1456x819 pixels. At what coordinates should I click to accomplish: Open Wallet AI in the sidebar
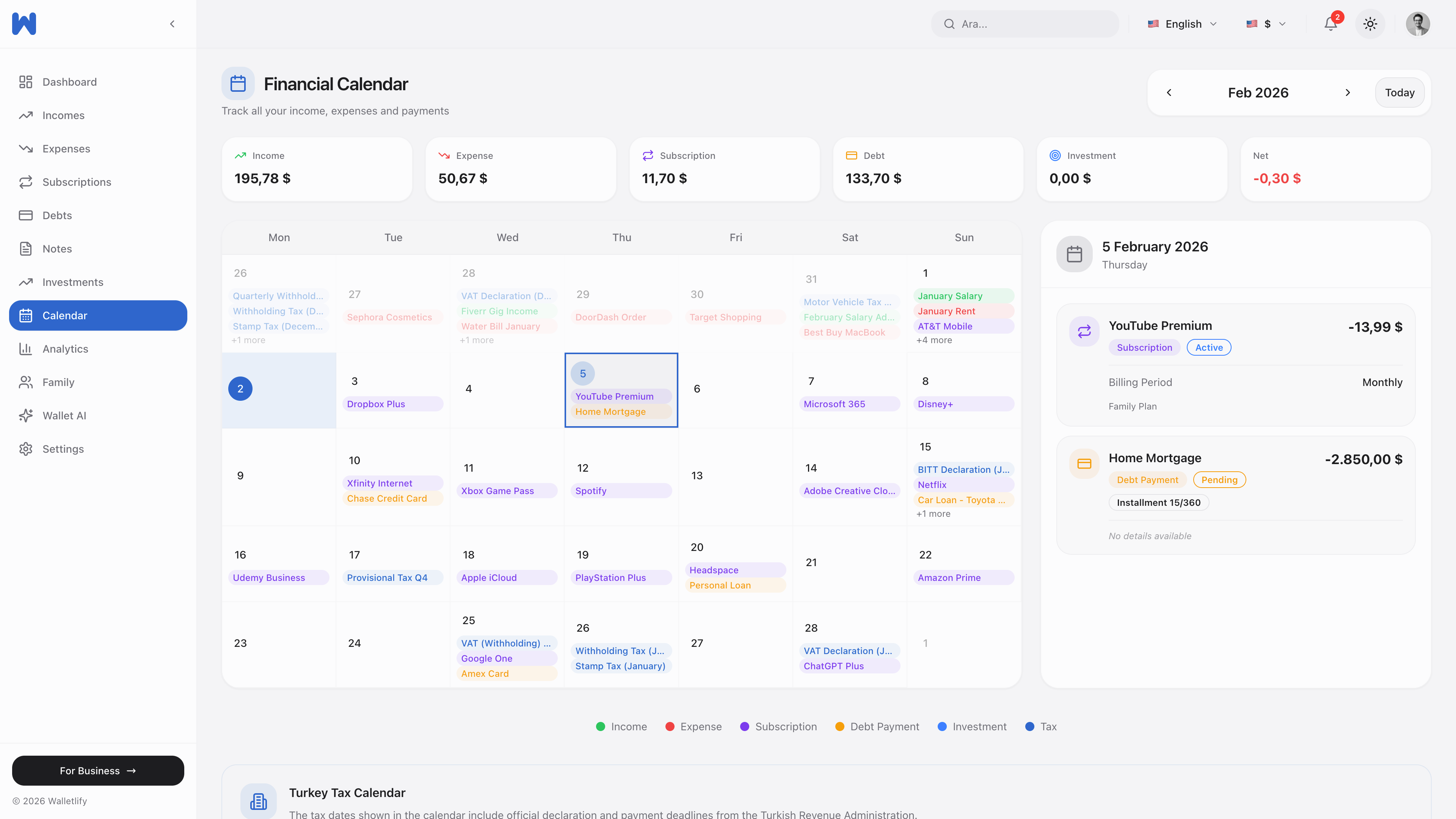click(x=64, y=416)
